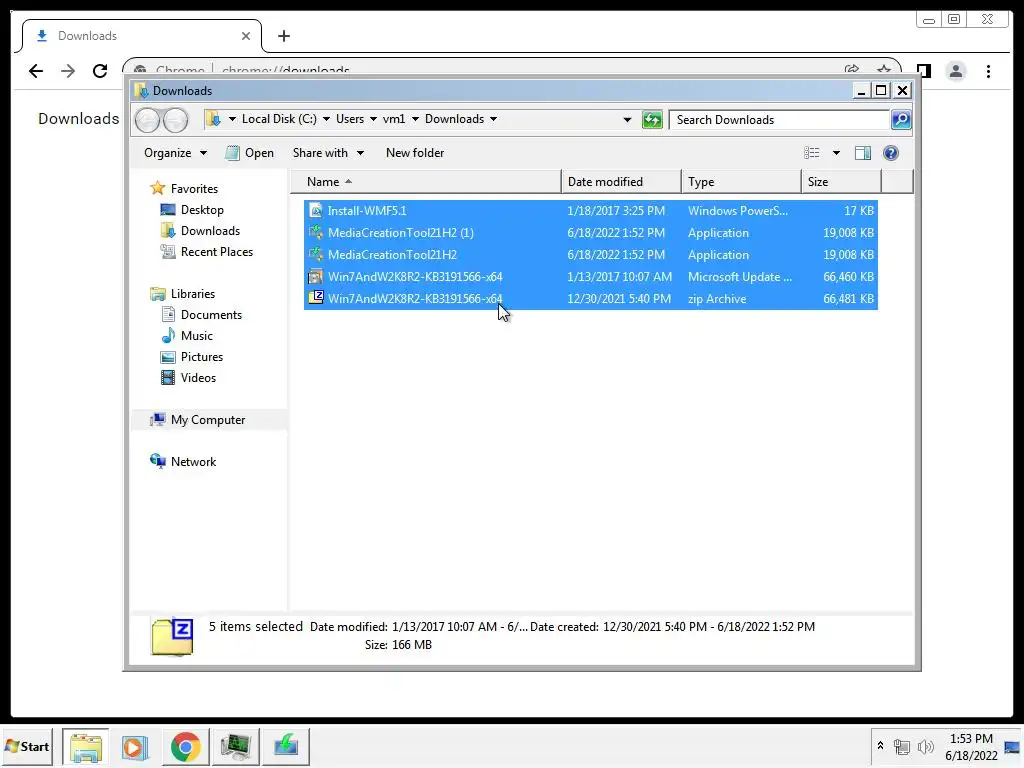Sort files by Name column

(425, 182)
